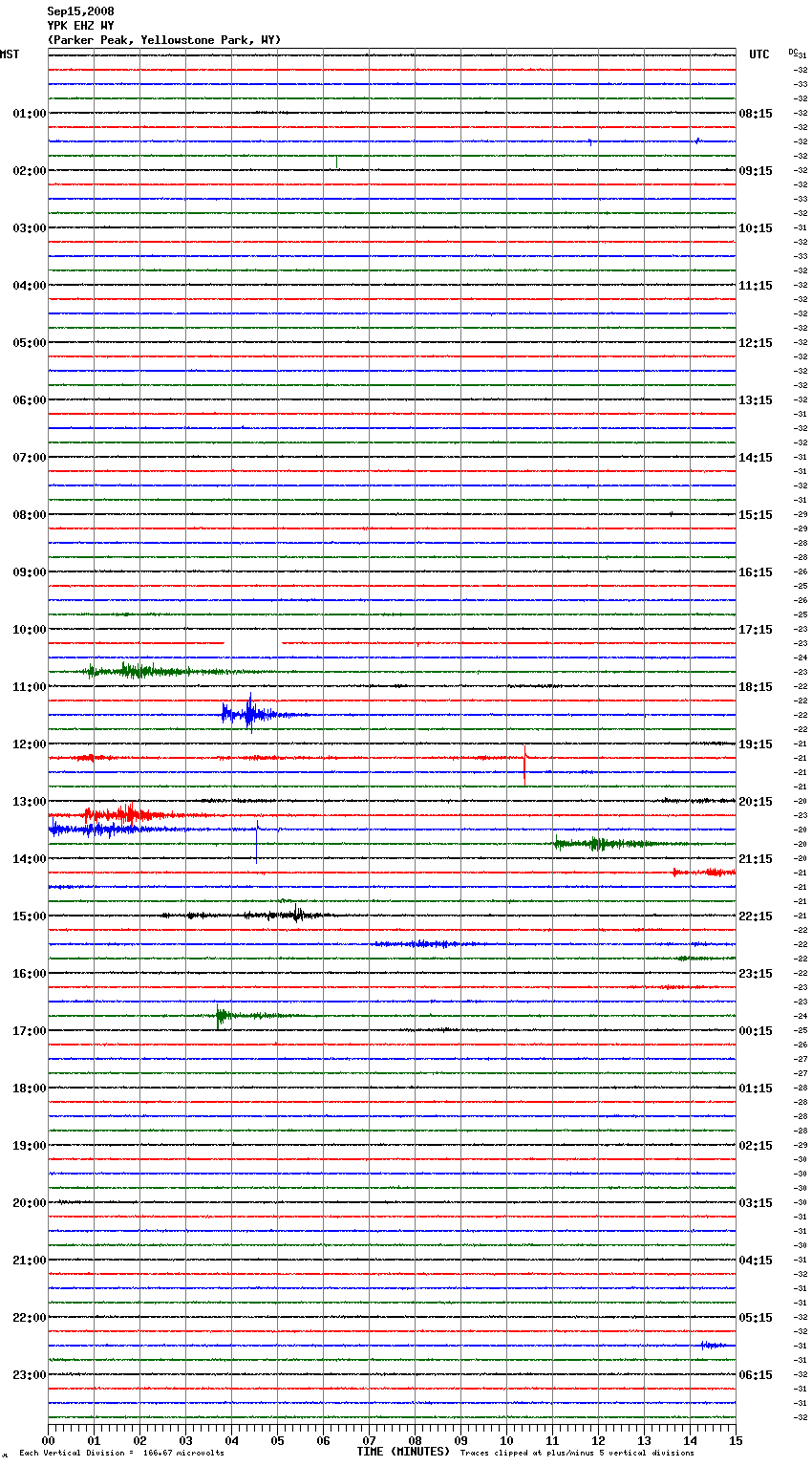Image resolution: width=812 pixels, height=1466 pixels.
Task: Click the "15" minute tick label
Action: [736, 1440]
